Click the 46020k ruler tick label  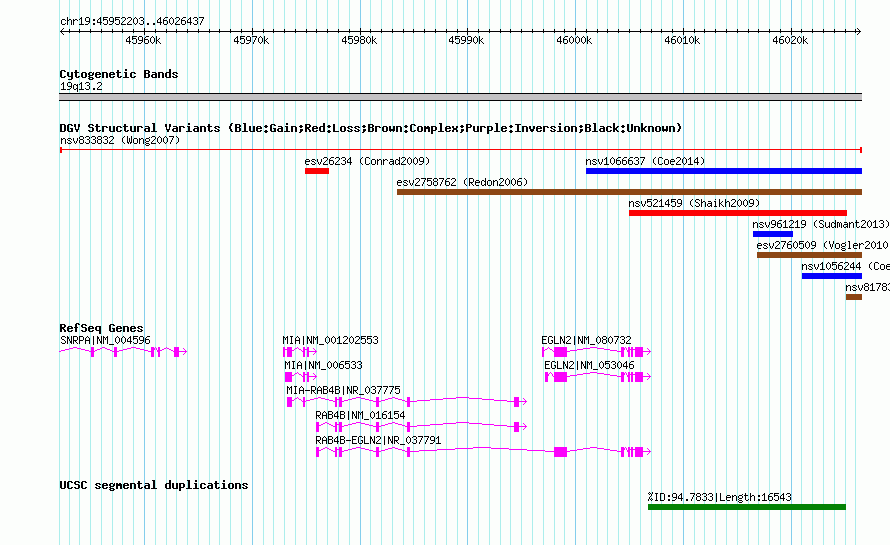(x=790, y=40)
